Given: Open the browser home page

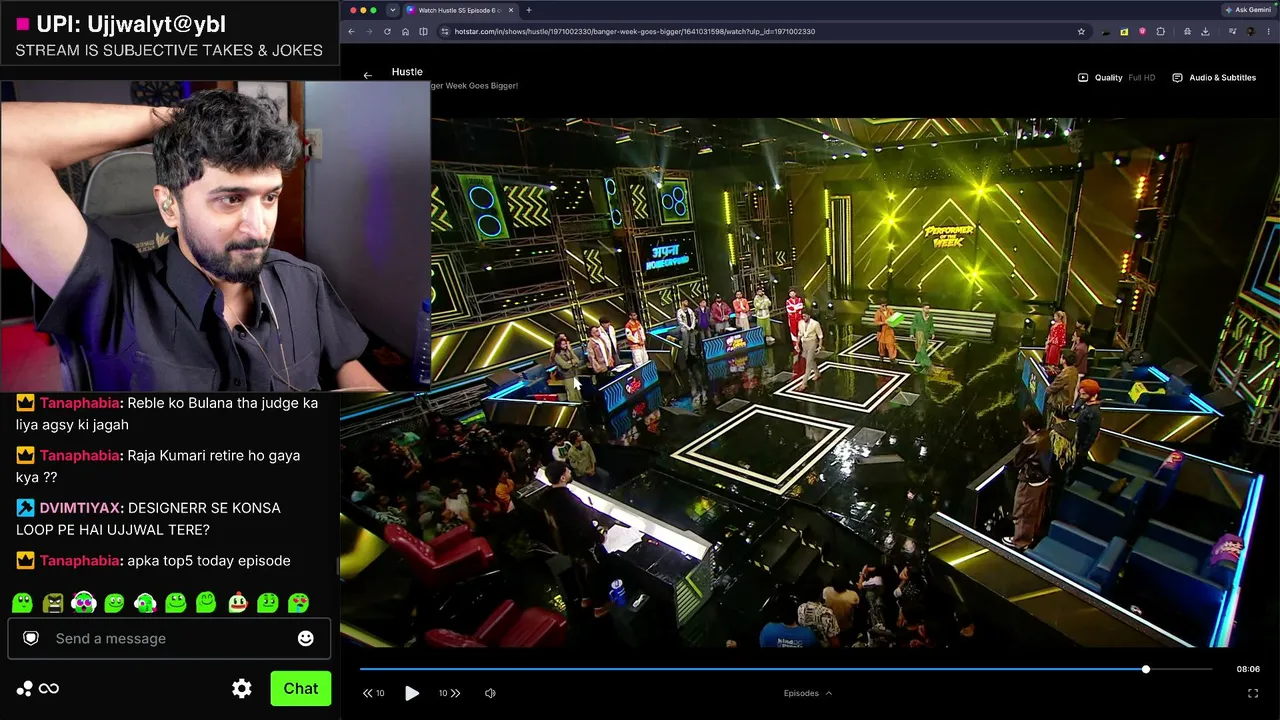Looking at the screenshot, I should coord(405,31).
